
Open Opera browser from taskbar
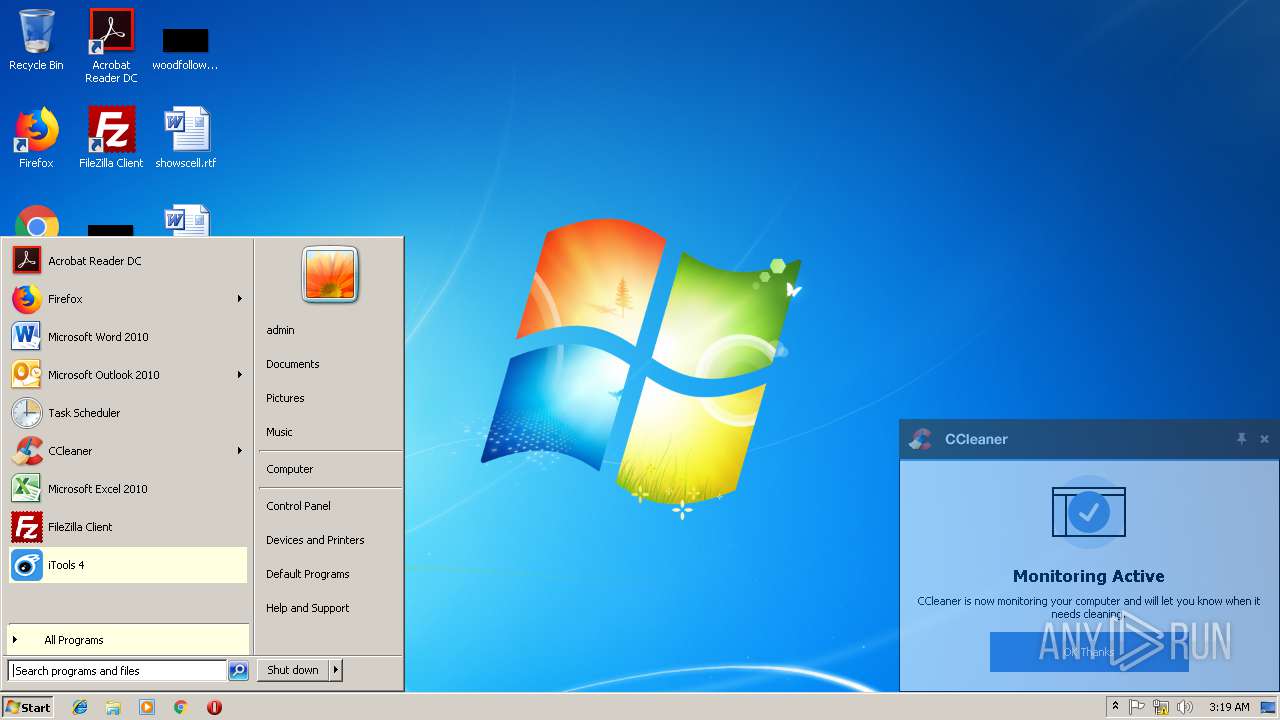click(x=214, y=707)
